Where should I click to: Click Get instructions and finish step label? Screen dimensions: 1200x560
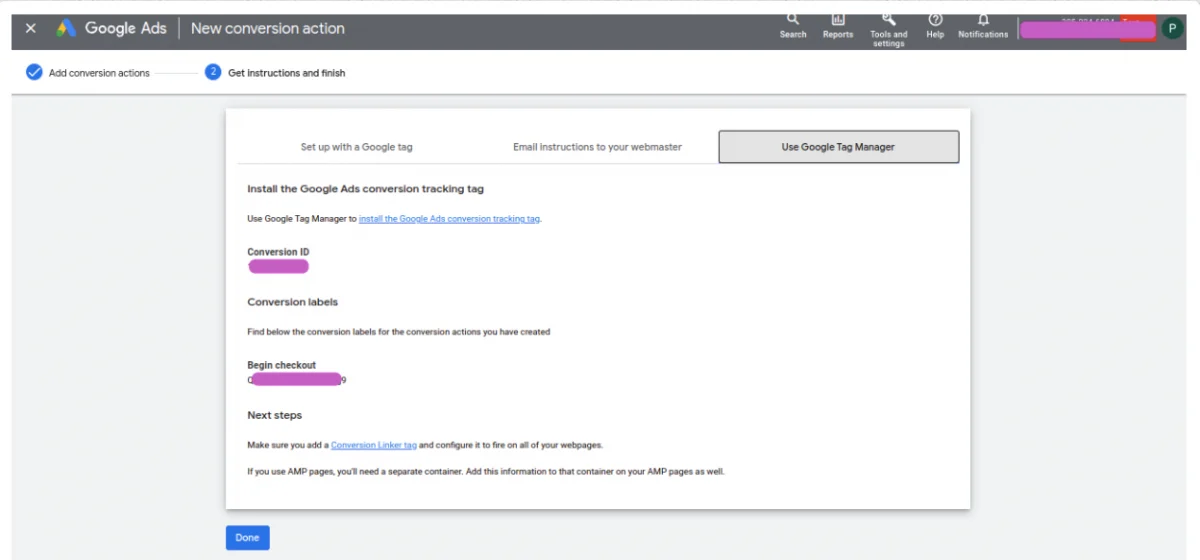click(287, 73)
